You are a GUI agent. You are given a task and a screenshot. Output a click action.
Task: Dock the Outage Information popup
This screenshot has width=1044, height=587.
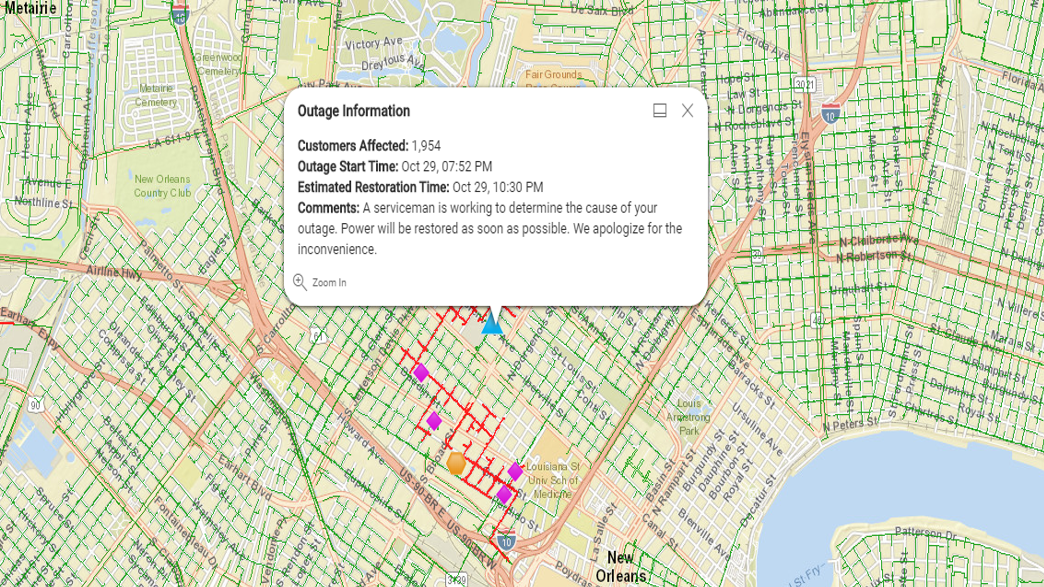click(660, 111)
